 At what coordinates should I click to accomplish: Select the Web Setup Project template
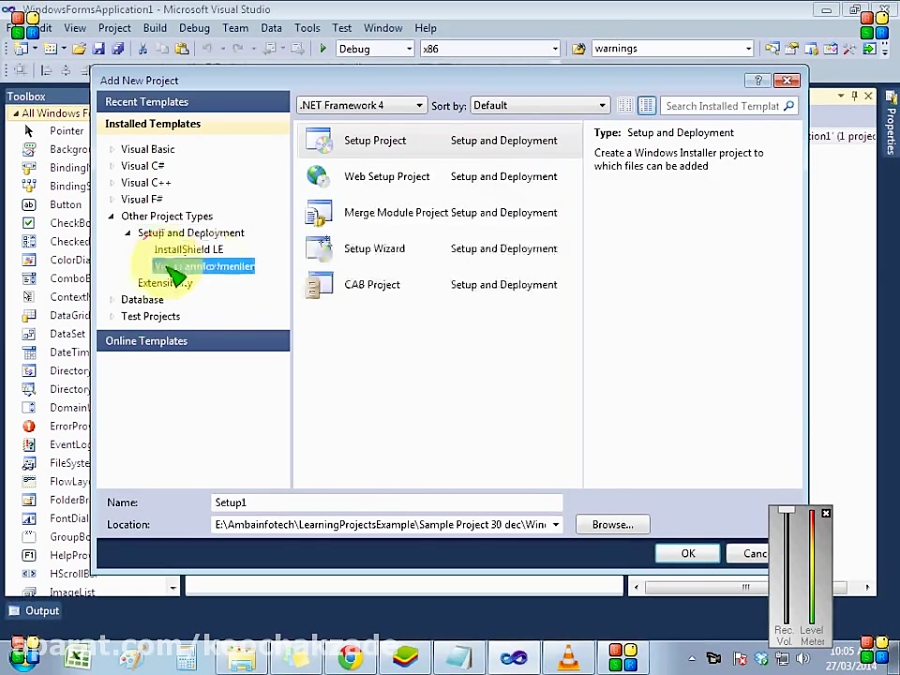point(387,176)
